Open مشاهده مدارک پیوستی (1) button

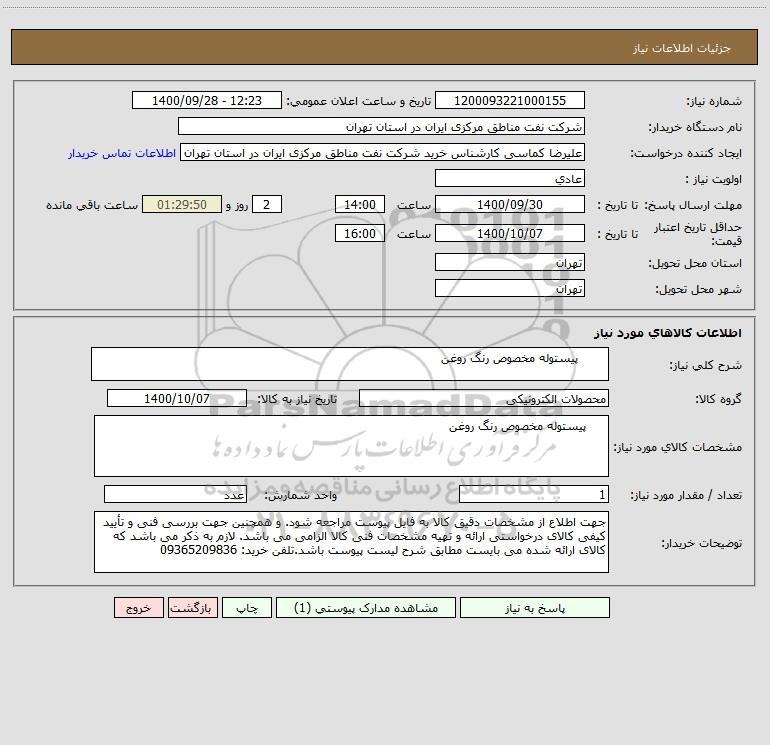366,607
